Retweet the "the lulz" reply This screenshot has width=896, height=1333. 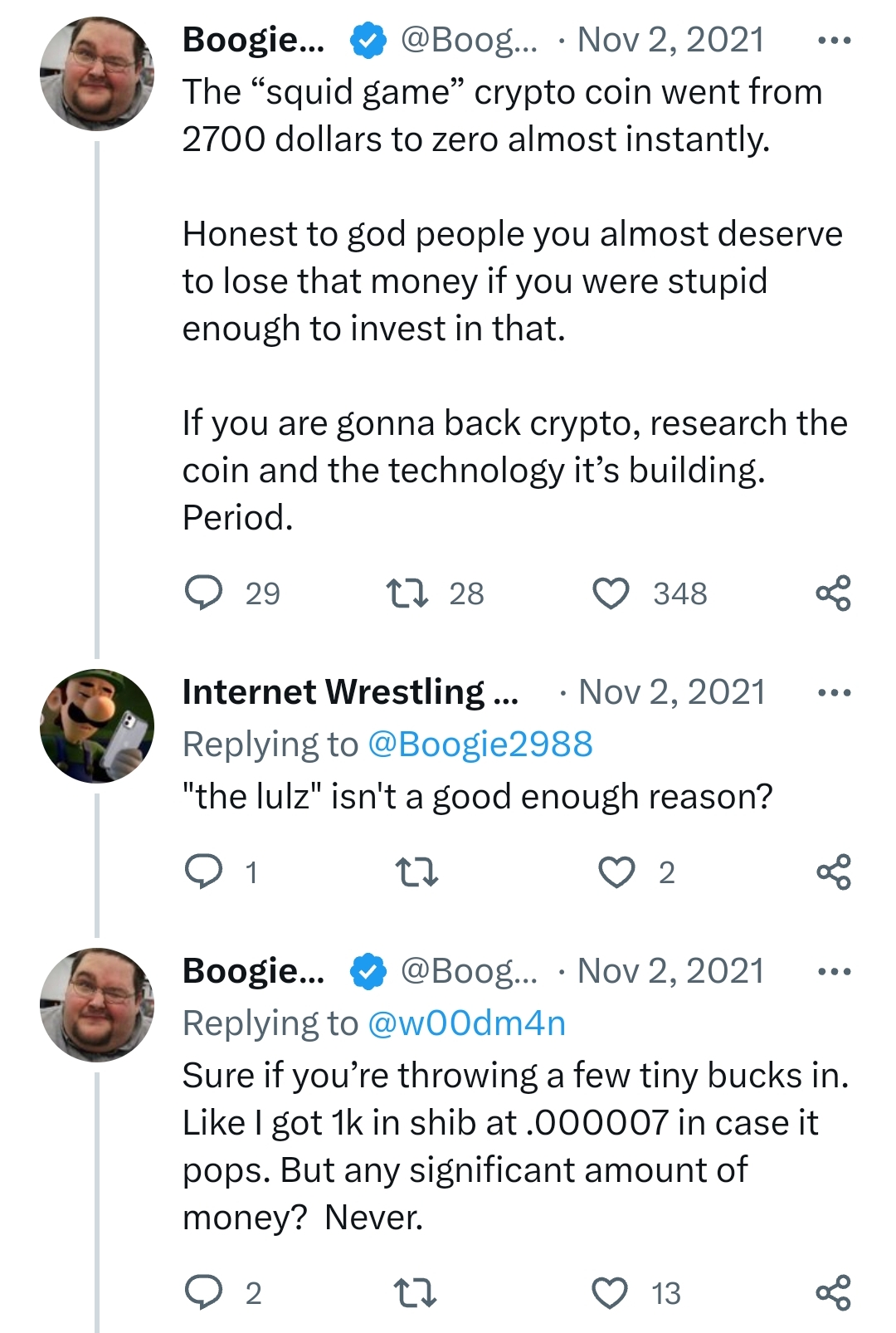pos(416,872)
